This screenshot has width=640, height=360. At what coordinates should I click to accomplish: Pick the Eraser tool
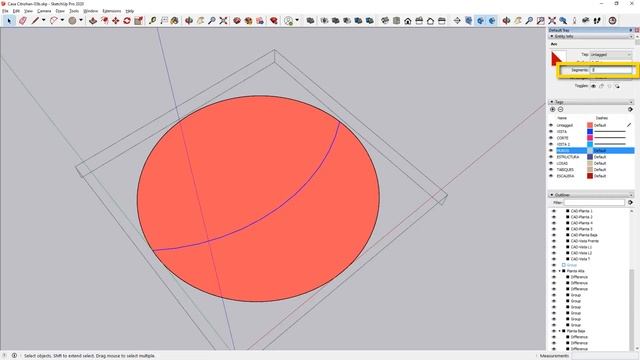[x=22, y=20]
